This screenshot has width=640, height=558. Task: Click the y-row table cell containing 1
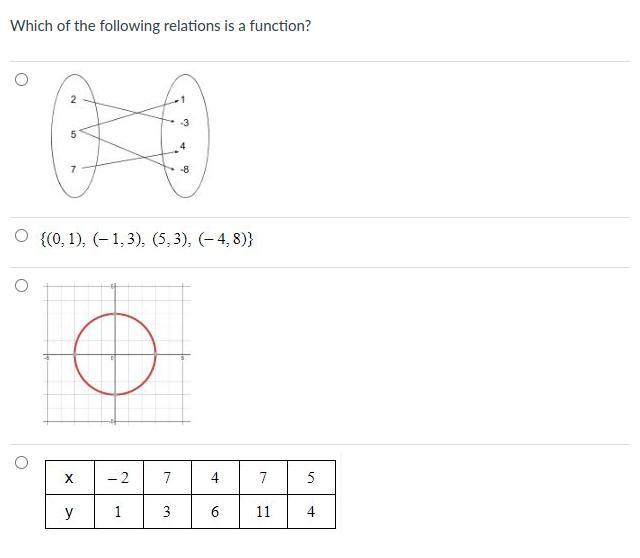click(118, 512)
